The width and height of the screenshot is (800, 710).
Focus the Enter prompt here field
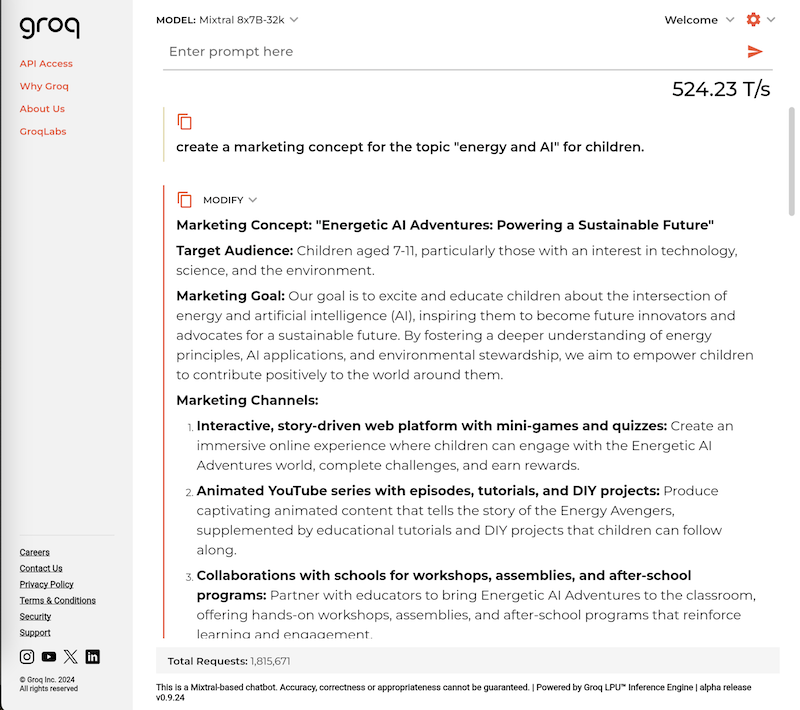[x=450, y=52]
